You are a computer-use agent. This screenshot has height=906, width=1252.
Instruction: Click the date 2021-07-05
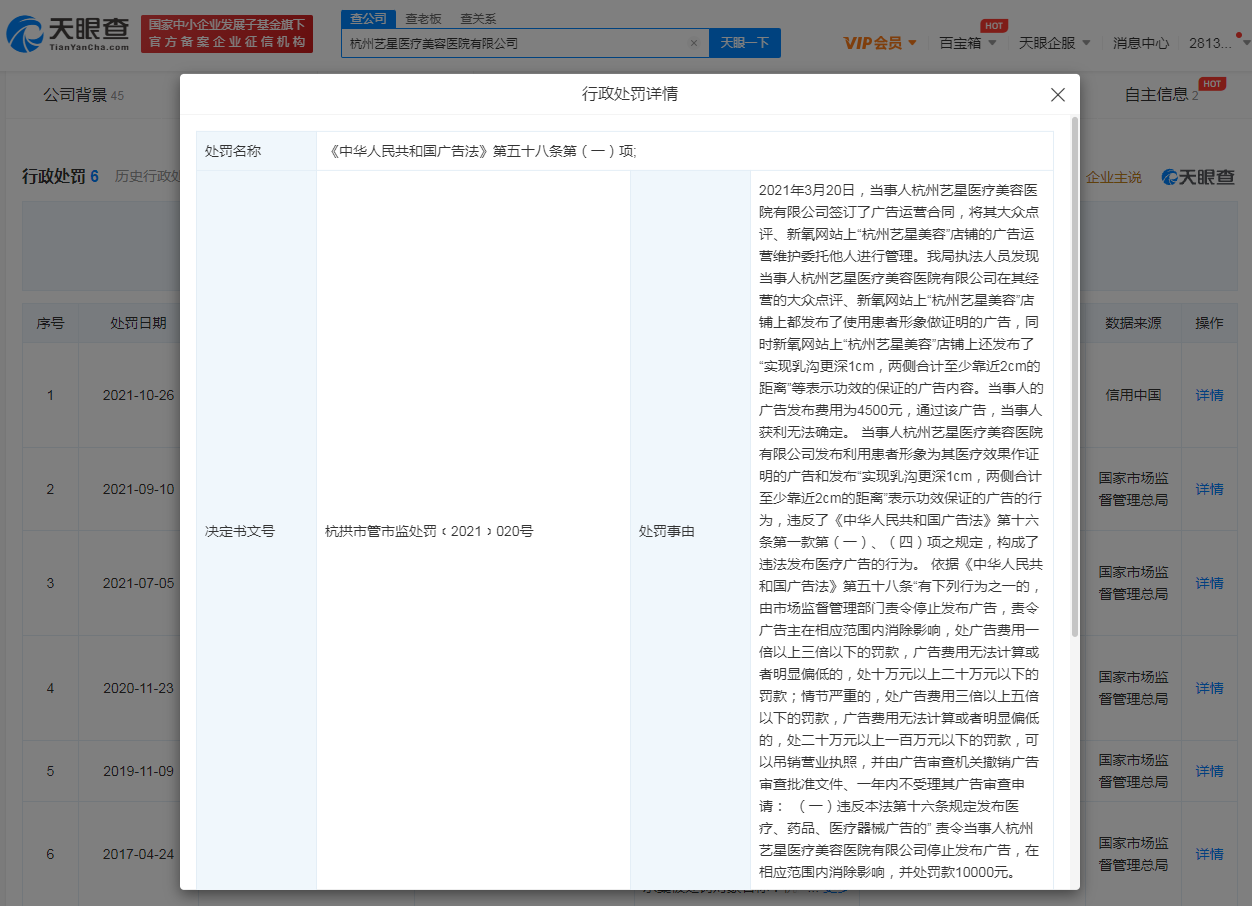[138, 583]
